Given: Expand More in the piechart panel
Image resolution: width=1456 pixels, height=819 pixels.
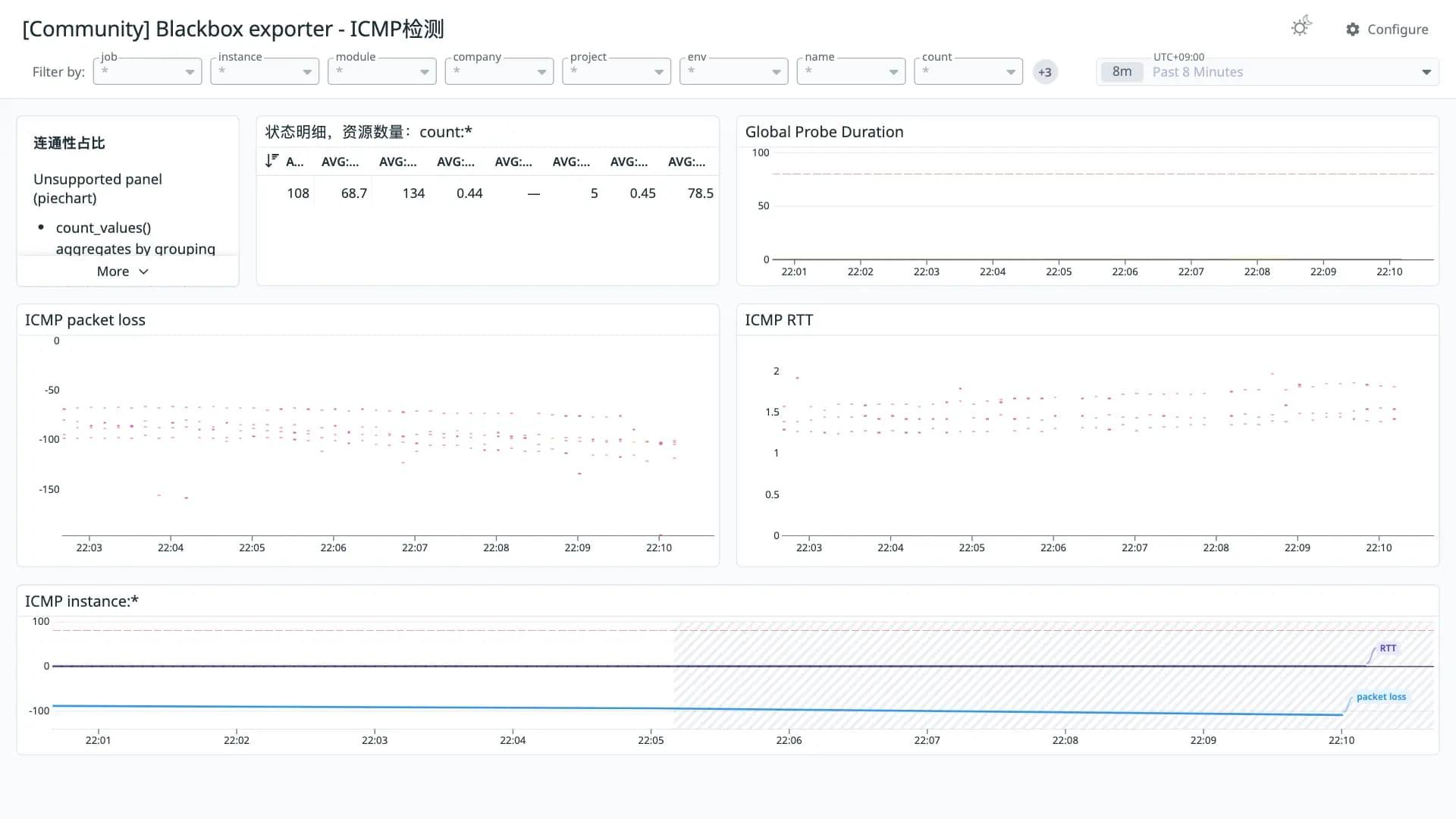Looking at the screenshot, I should (x=123, y=271).
